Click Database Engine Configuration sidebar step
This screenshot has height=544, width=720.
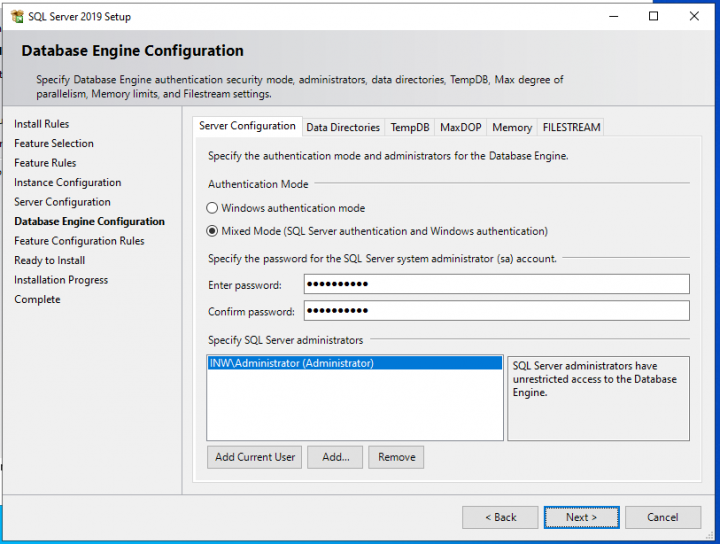(x=89, y=221)
